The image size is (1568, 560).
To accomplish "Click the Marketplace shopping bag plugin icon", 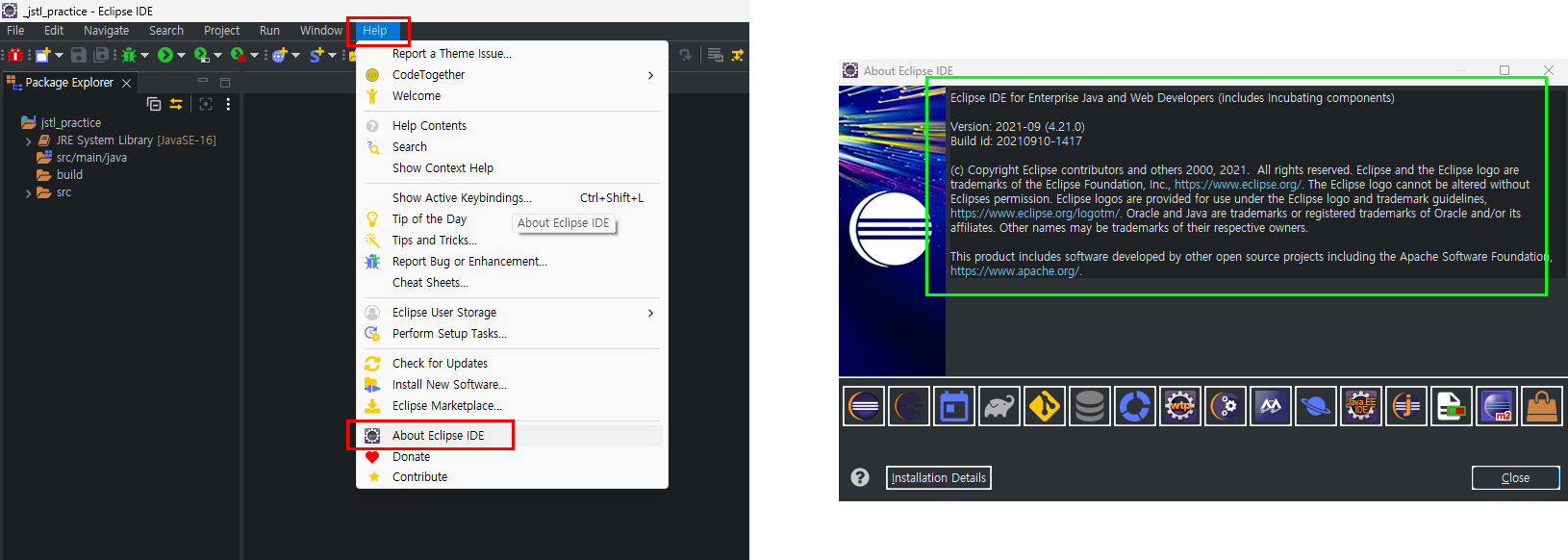I will pyautogui.click(x=1541, y=406).
